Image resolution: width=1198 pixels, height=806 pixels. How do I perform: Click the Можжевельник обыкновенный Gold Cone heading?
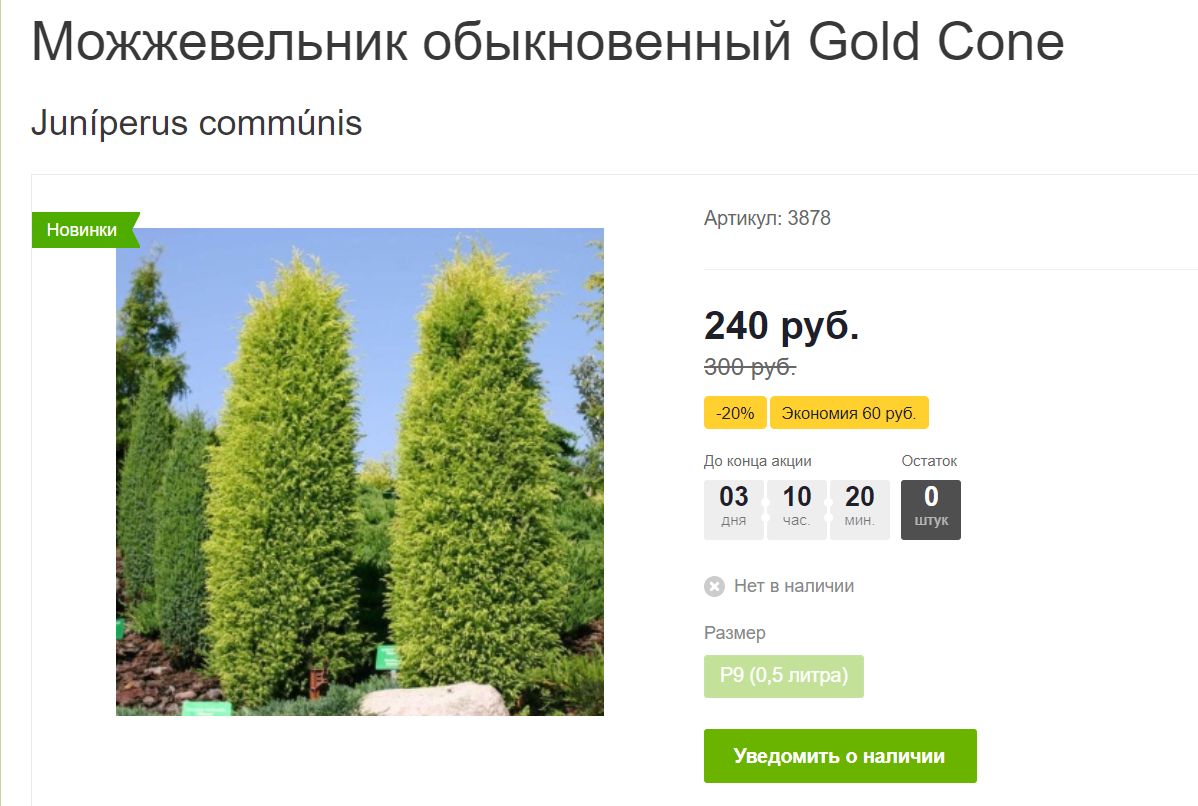click(547, 41)
